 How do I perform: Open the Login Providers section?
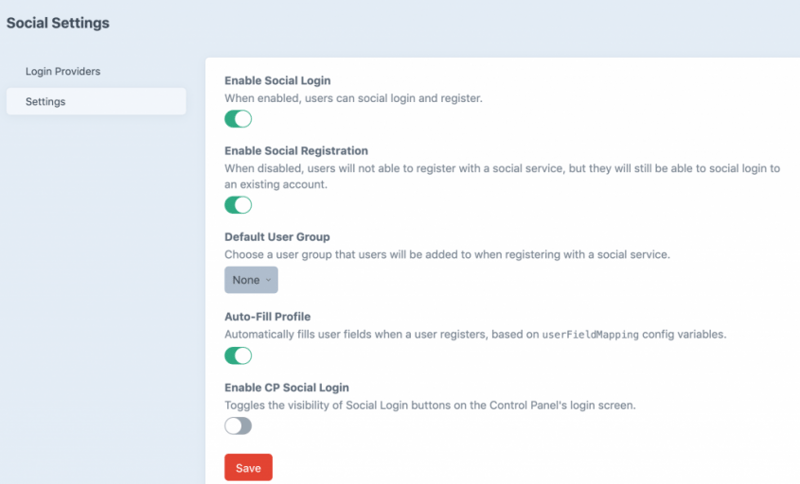click(x=63, y=72)
